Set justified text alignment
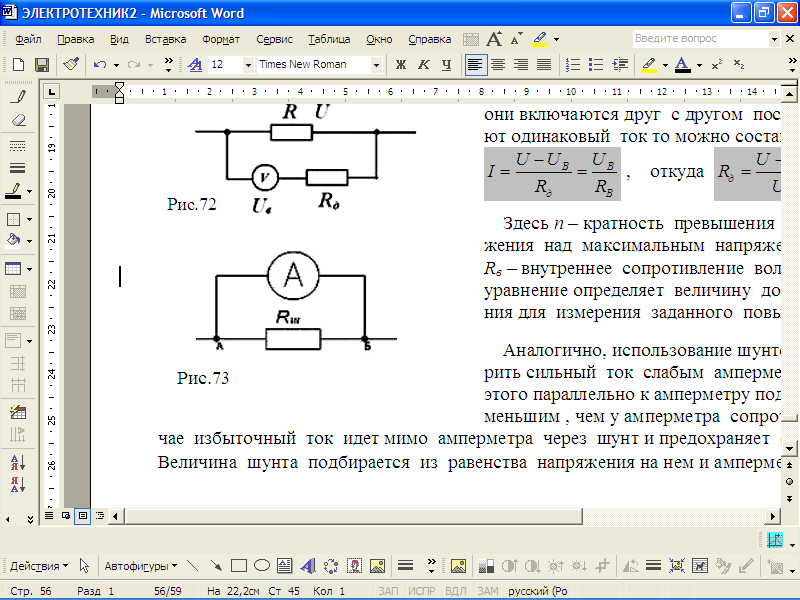Viewport: 800px width, 600px height. coord(544,64)
